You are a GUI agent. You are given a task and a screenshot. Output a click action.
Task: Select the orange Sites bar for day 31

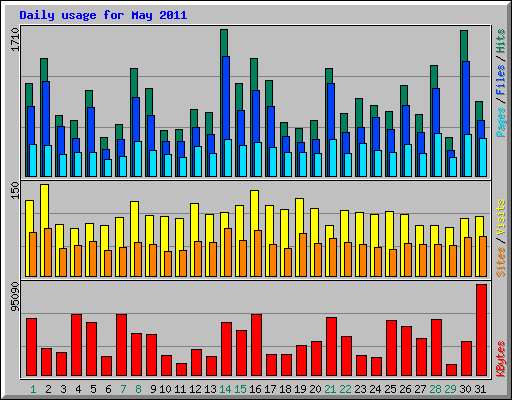click(483, 256)
